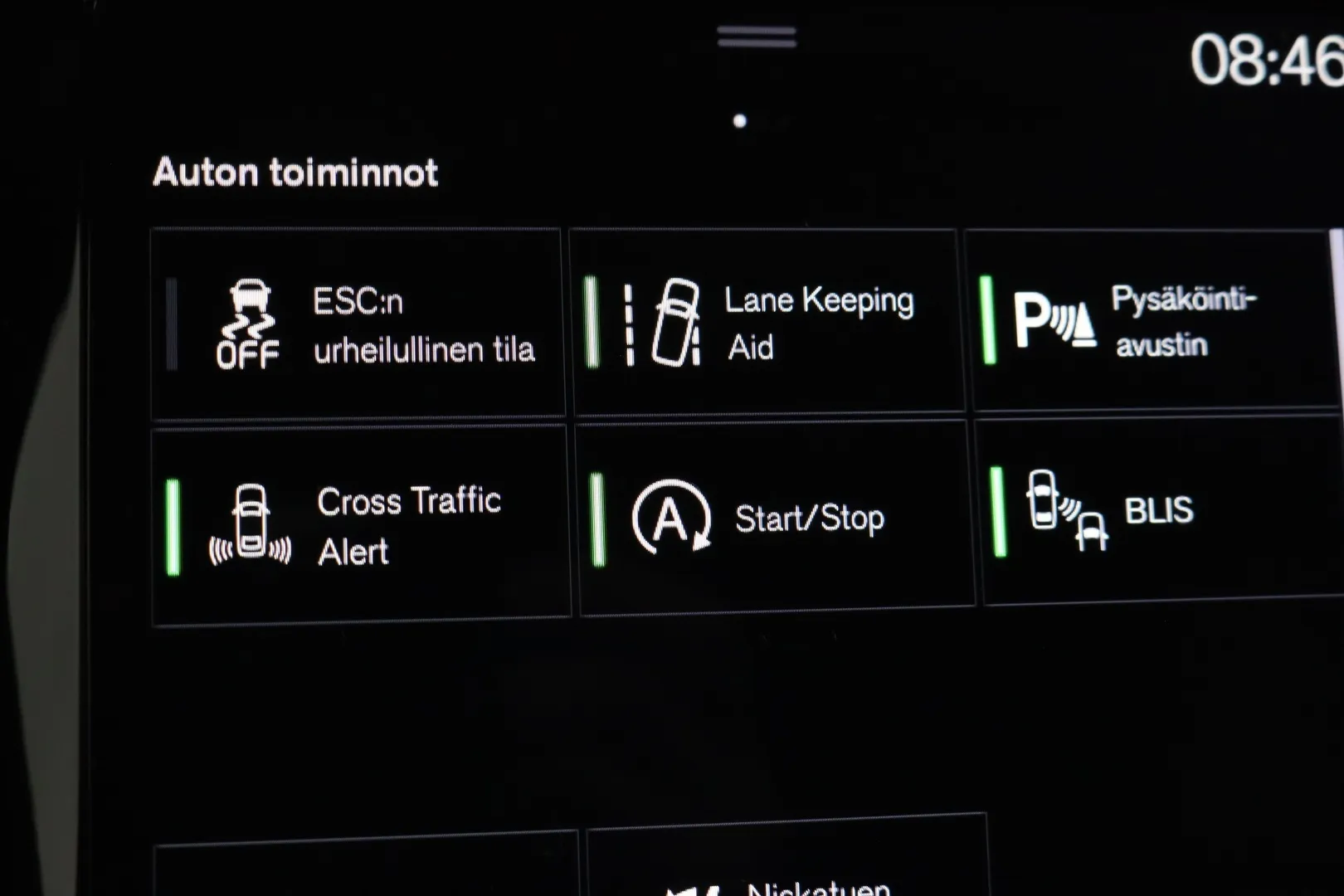The width and height of the screenshot is (1344, 896).
Task: Tap the partially visible icon in bottom tile
Action: point(694,890)
